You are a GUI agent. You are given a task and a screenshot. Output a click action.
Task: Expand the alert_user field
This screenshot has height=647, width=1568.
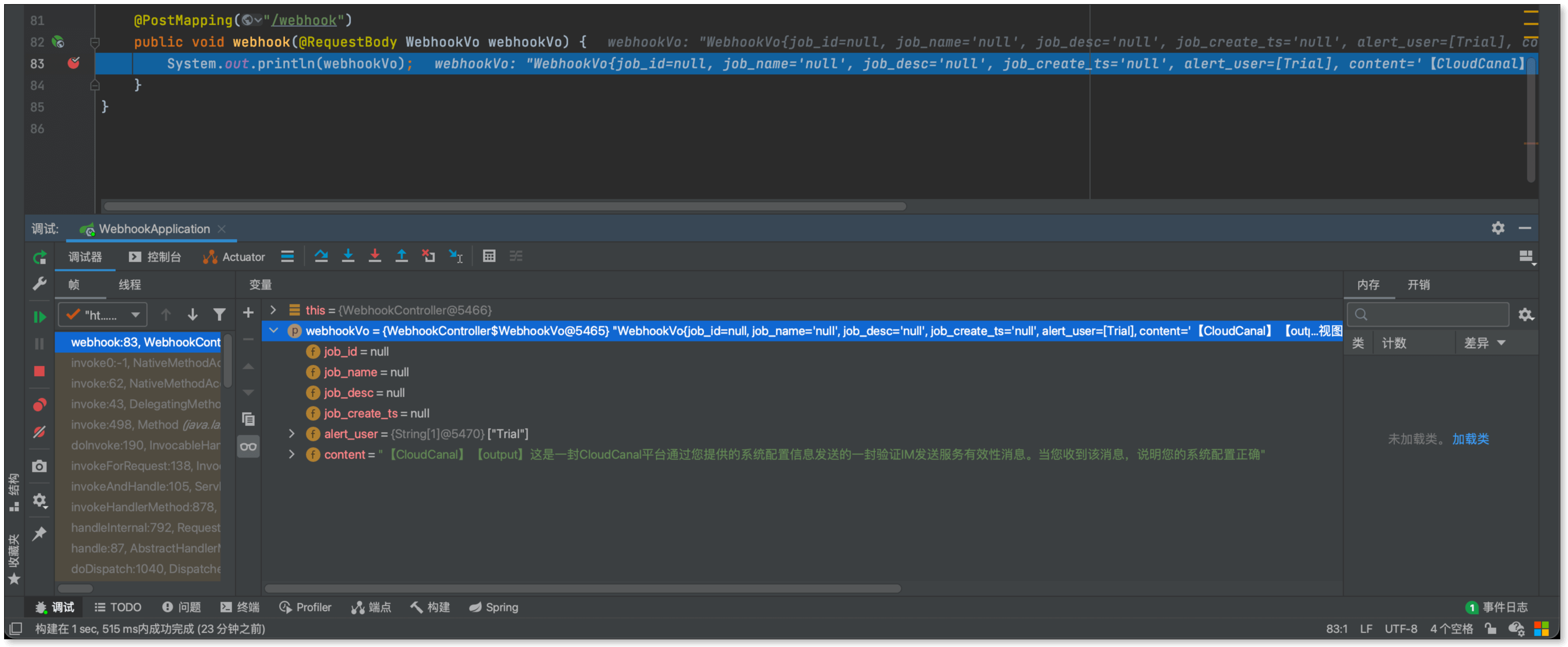click(291, 434)
